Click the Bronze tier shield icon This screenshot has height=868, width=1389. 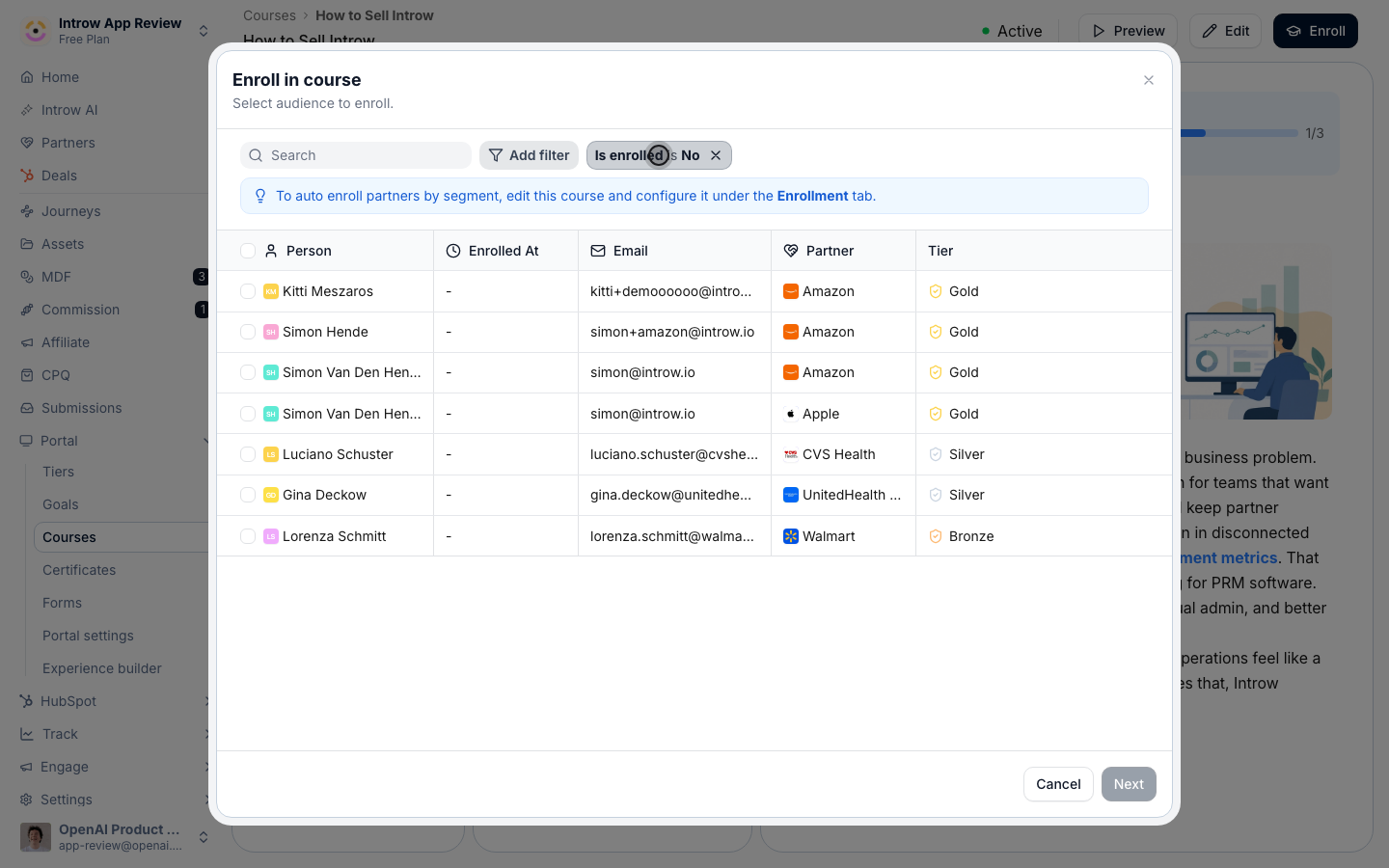pyautogui.click(x=936, y=536)
